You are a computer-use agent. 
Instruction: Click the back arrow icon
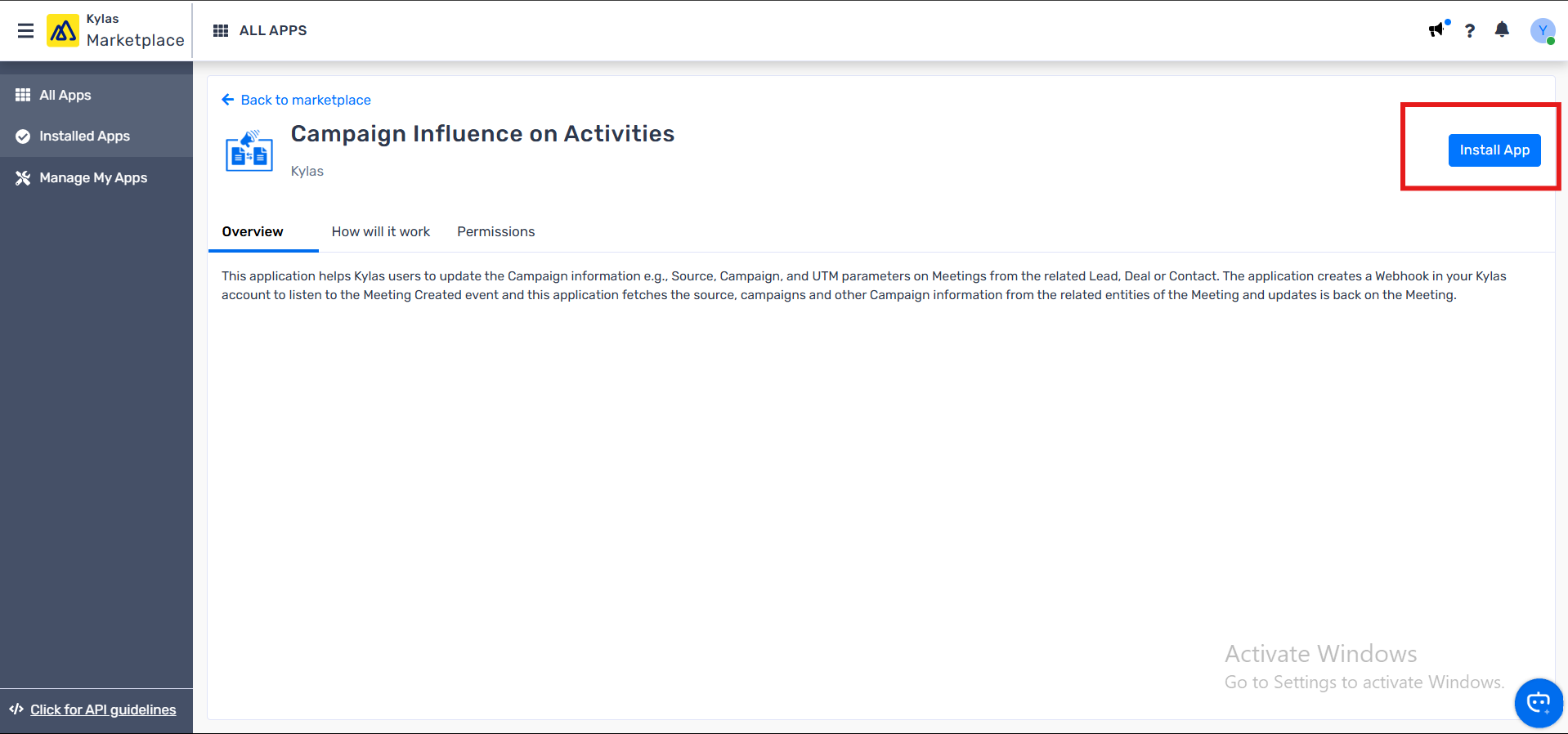228,100
